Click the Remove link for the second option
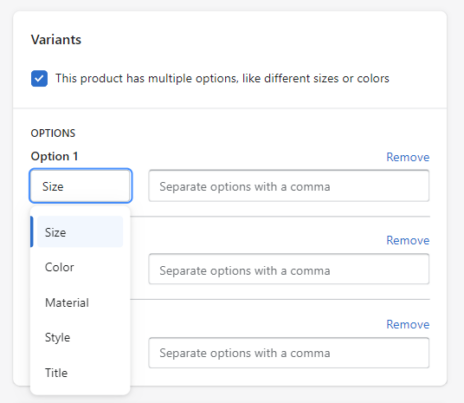This screenshot has height=403, width=464. (x=408, y=240)
